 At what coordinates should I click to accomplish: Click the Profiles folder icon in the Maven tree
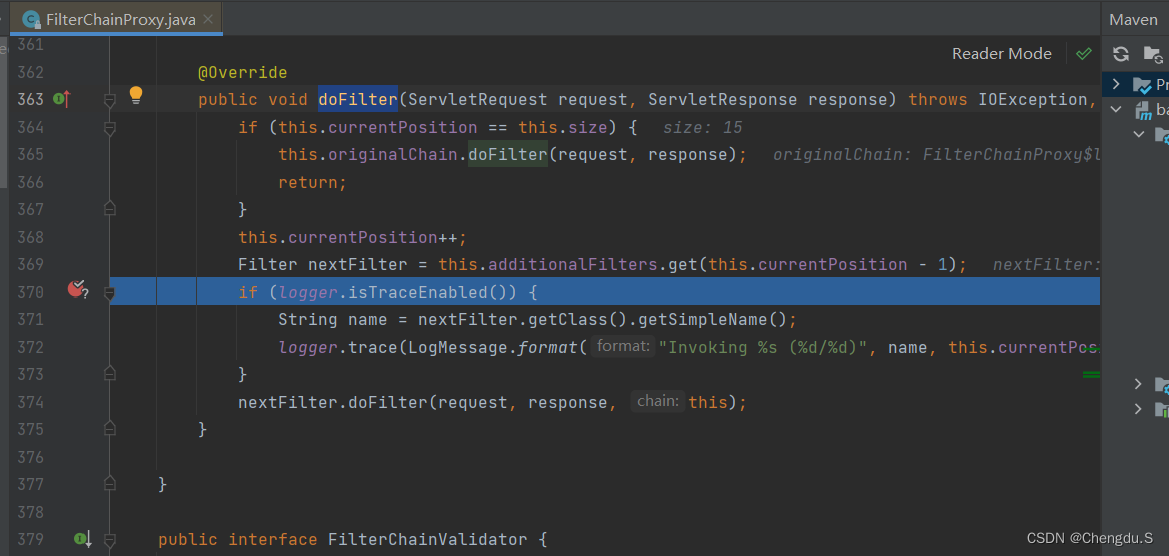(1142, 84)
